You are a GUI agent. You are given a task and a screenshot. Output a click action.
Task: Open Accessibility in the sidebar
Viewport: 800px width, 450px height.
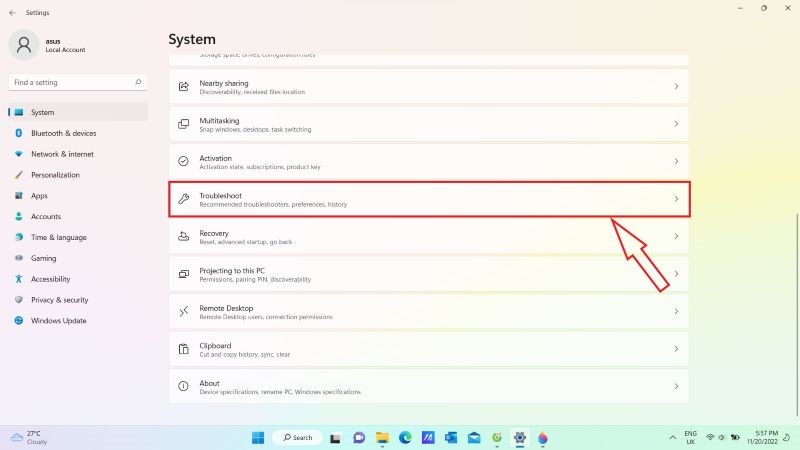[78, 279]
